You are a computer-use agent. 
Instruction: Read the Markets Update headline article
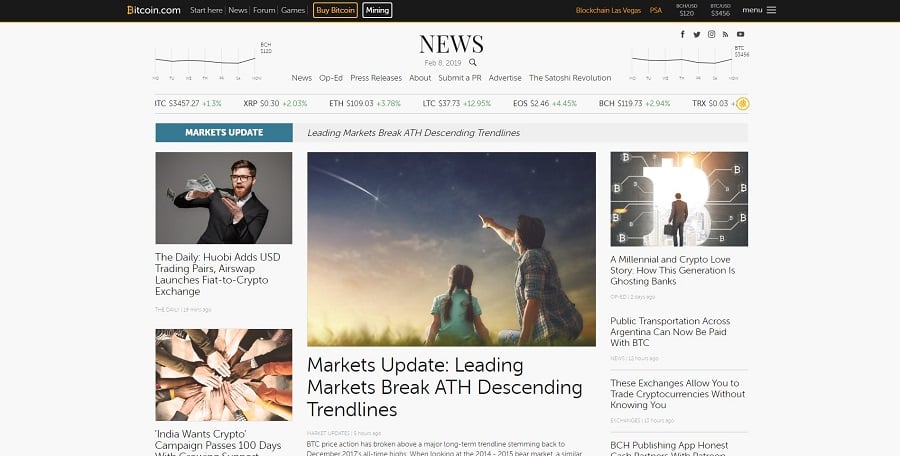[x=444, y=386]
